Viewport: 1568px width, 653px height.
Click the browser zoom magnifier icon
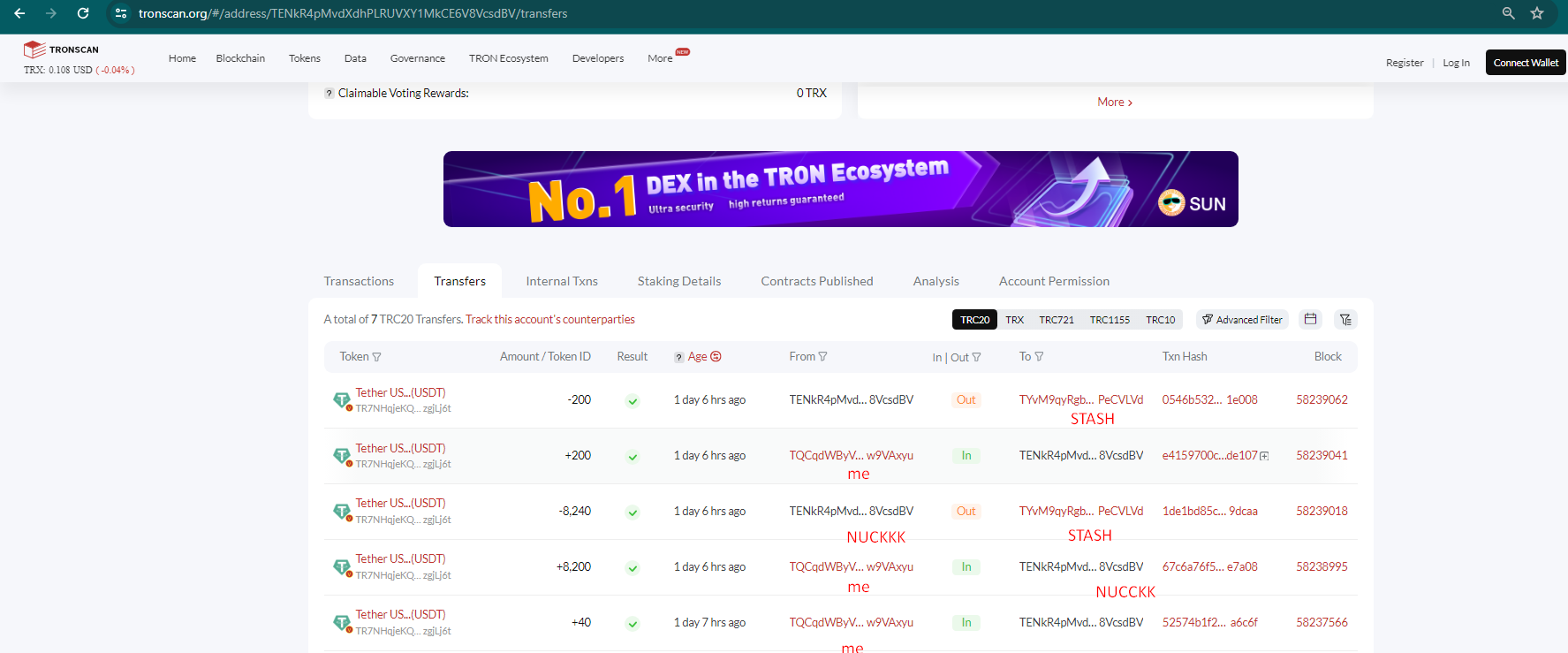pyautogui.click(x=1509, y=13)
